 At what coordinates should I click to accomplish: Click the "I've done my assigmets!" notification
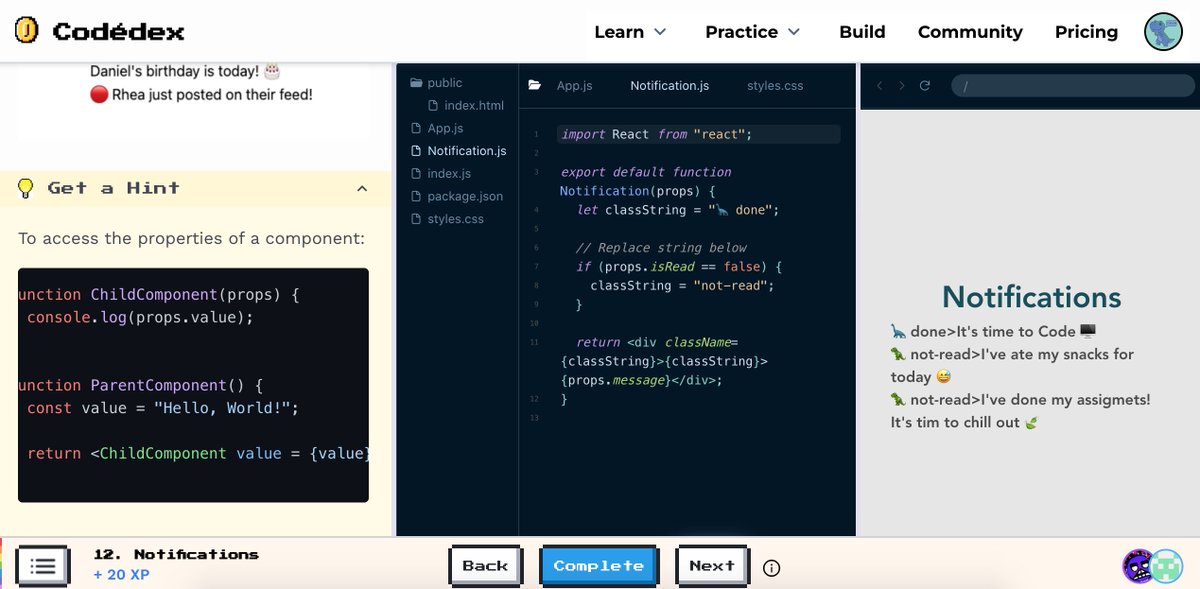1020,411
